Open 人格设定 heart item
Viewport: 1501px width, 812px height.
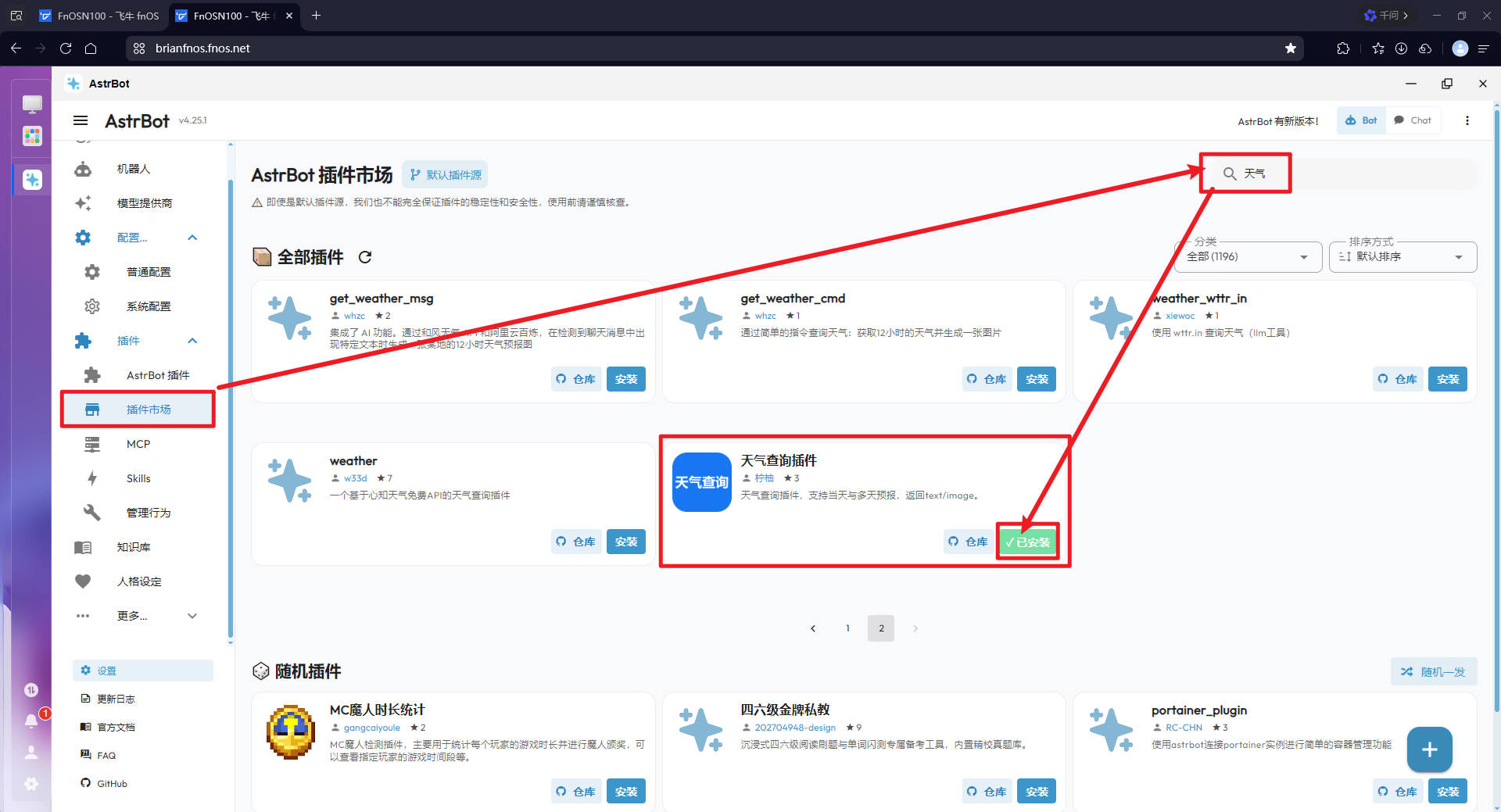139,581
